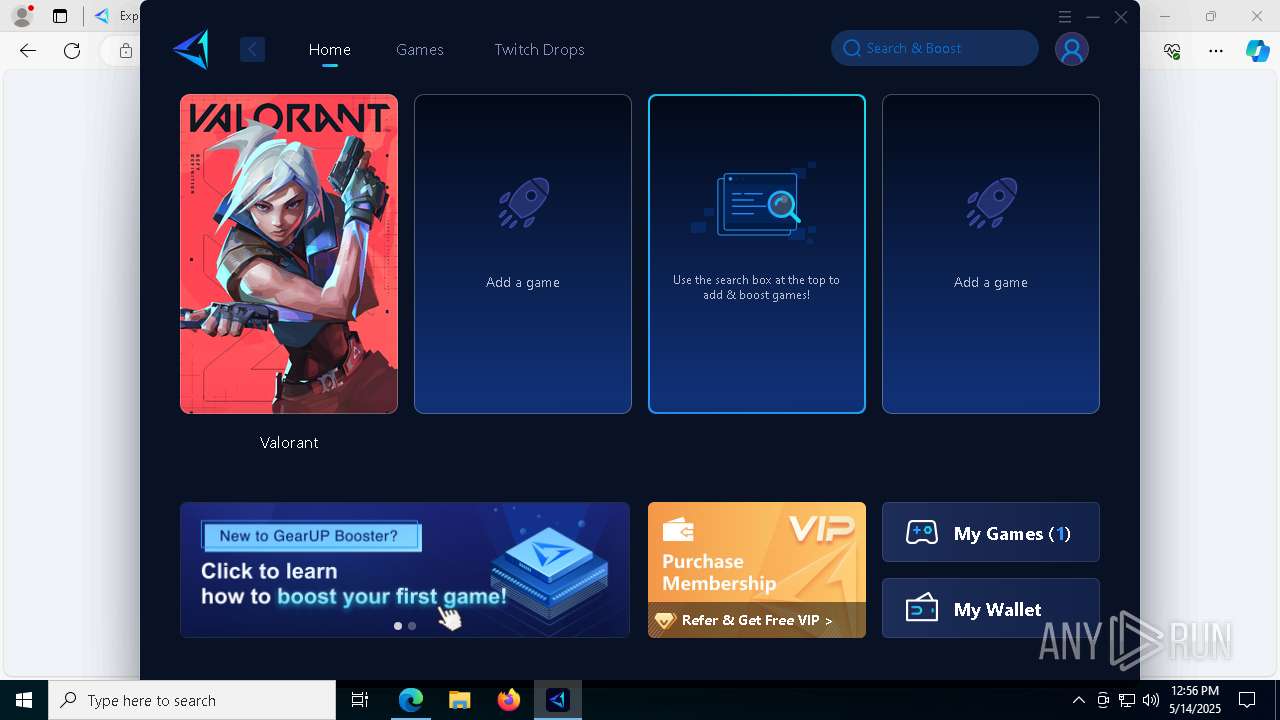Click the rocket icon in first empty slot
The image size is (1280, 720).
[523, 204]
